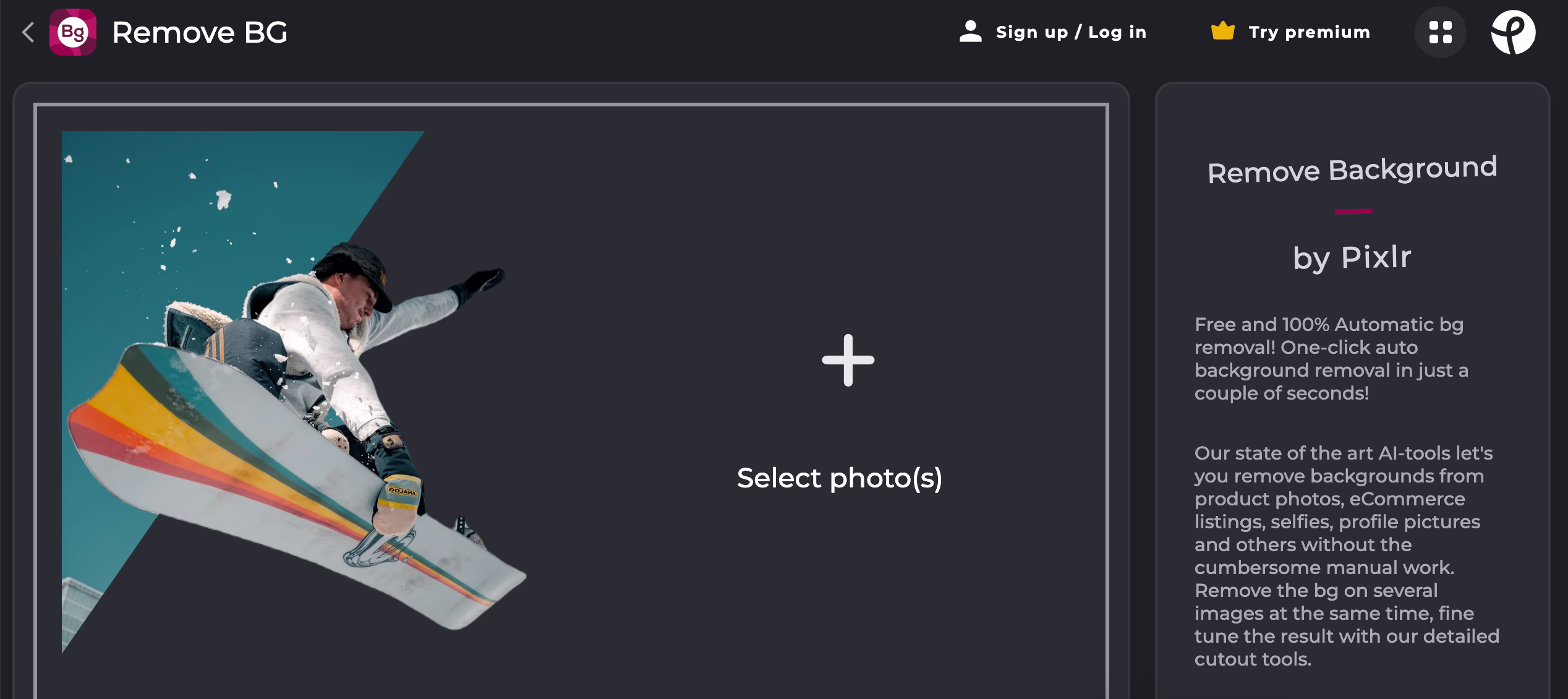Click the gold crown premium icon

point(1222,31)
